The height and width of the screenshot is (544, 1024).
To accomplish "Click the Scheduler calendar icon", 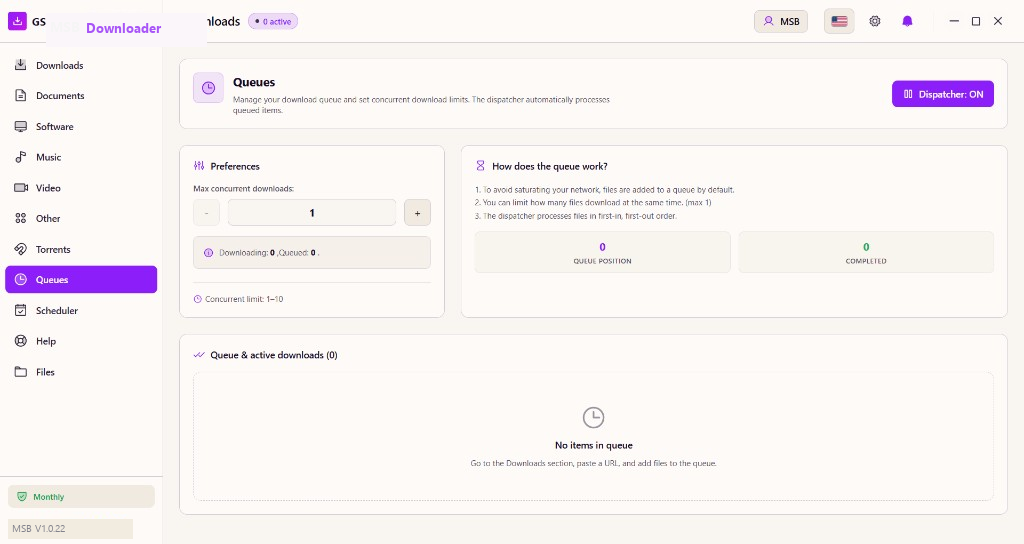I will (21, 310).
